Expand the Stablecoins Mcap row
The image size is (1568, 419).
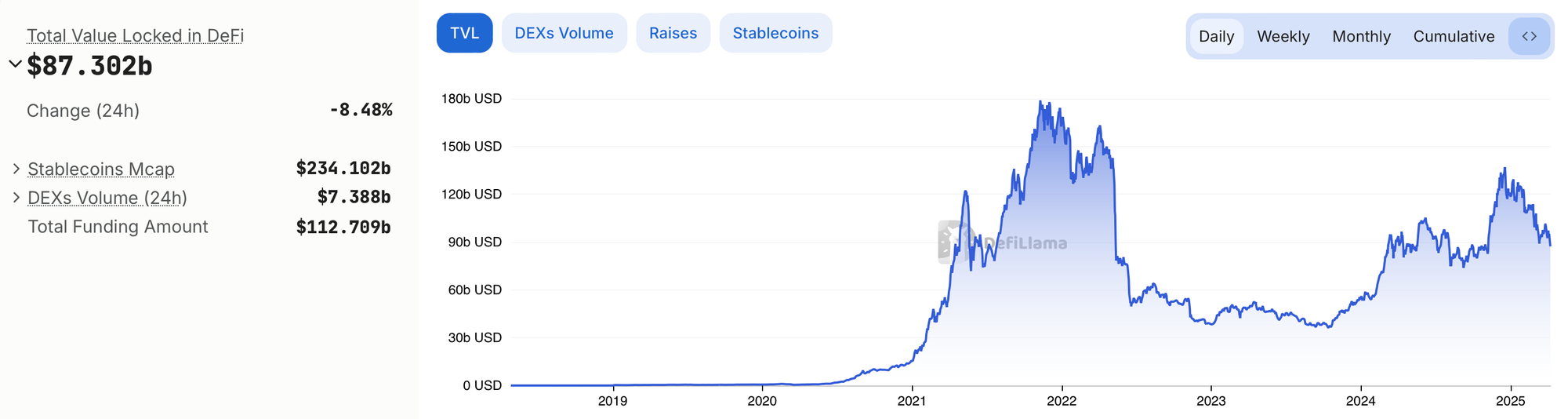pos(16,169)
